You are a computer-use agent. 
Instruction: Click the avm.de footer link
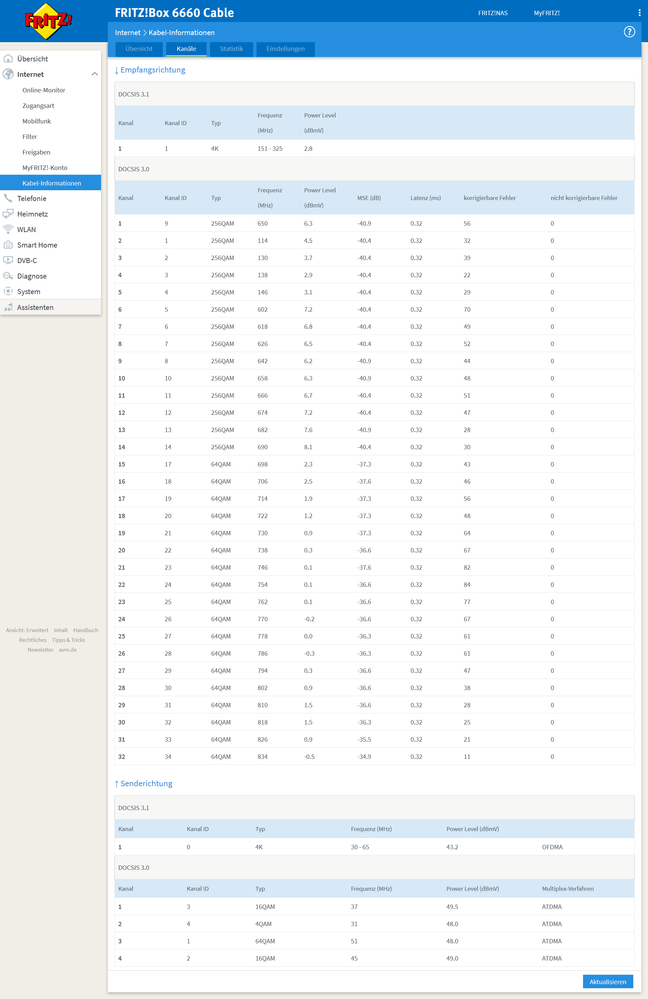pos(68,650)
